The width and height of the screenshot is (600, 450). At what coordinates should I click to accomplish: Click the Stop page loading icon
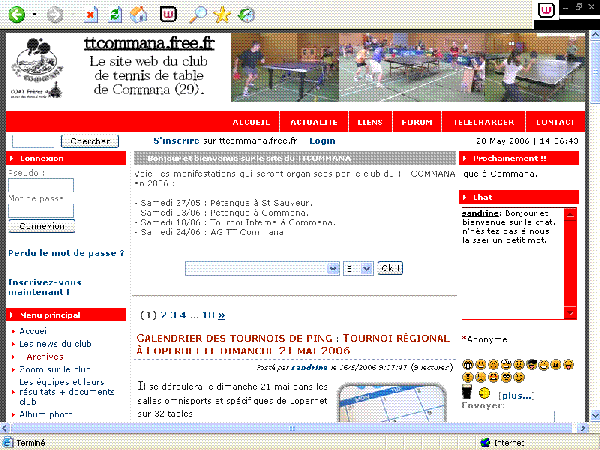(x=90, y=15)
